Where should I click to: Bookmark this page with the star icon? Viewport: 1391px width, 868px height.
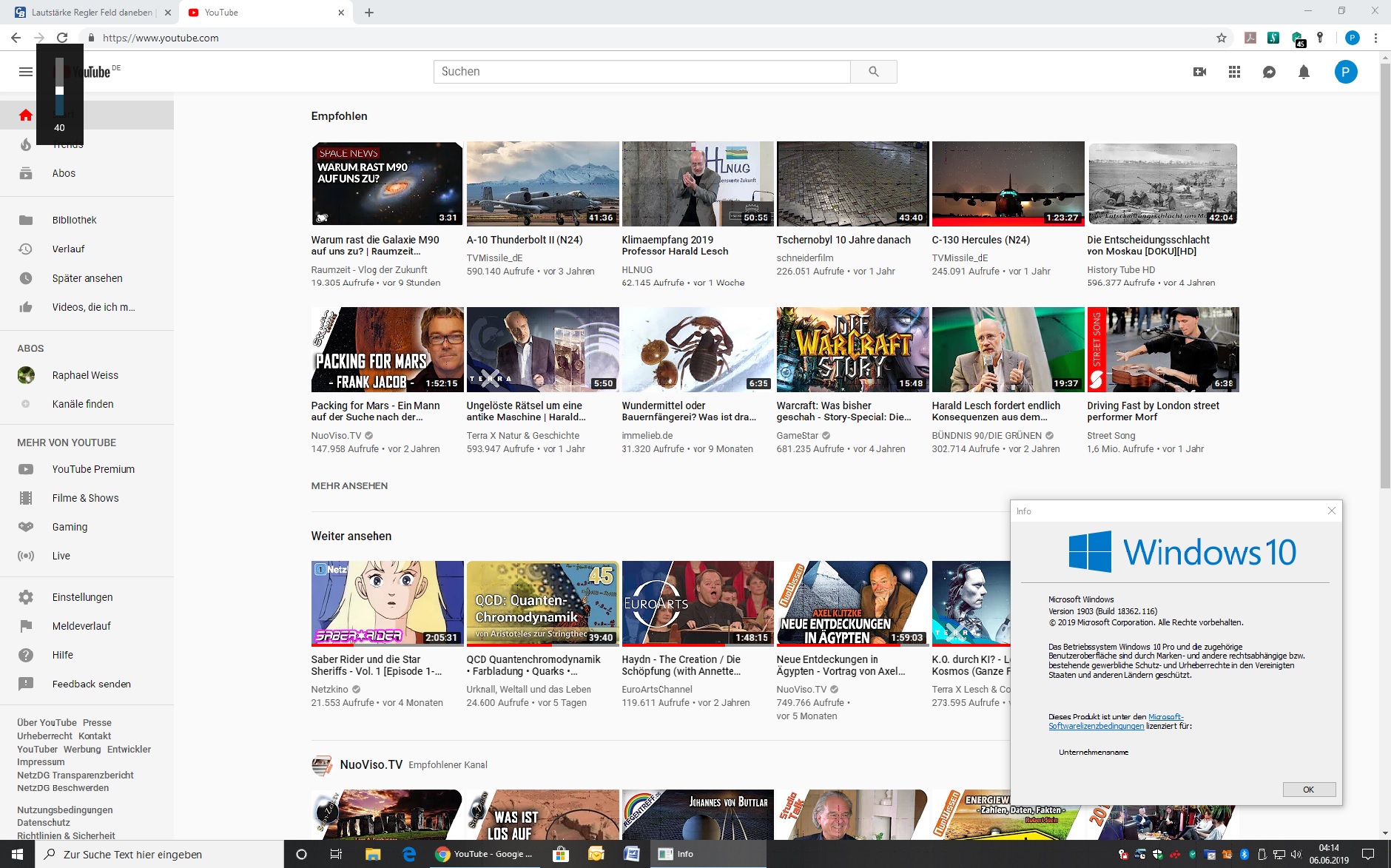[1222, 38]
